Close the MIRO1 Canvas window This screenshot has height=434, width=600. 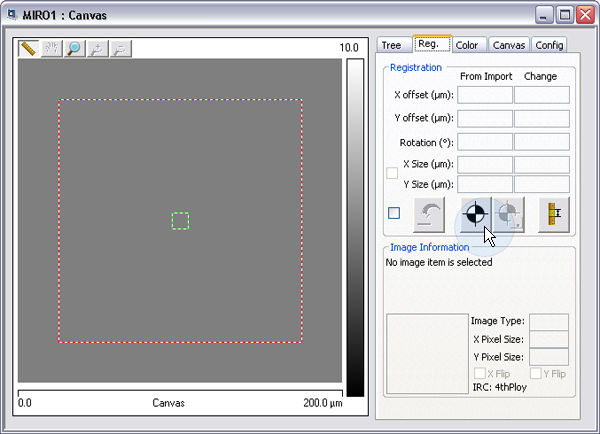point(585,15)
